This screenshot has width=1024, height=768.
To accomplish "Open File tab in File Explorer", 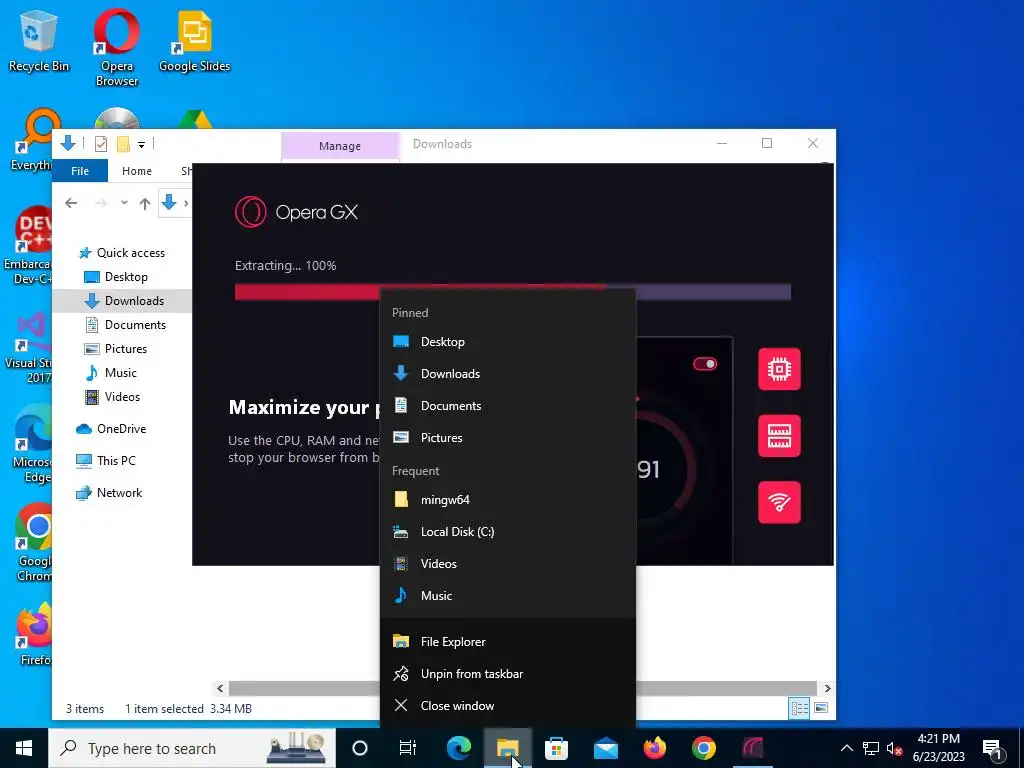I will click(x=80, y=170).
